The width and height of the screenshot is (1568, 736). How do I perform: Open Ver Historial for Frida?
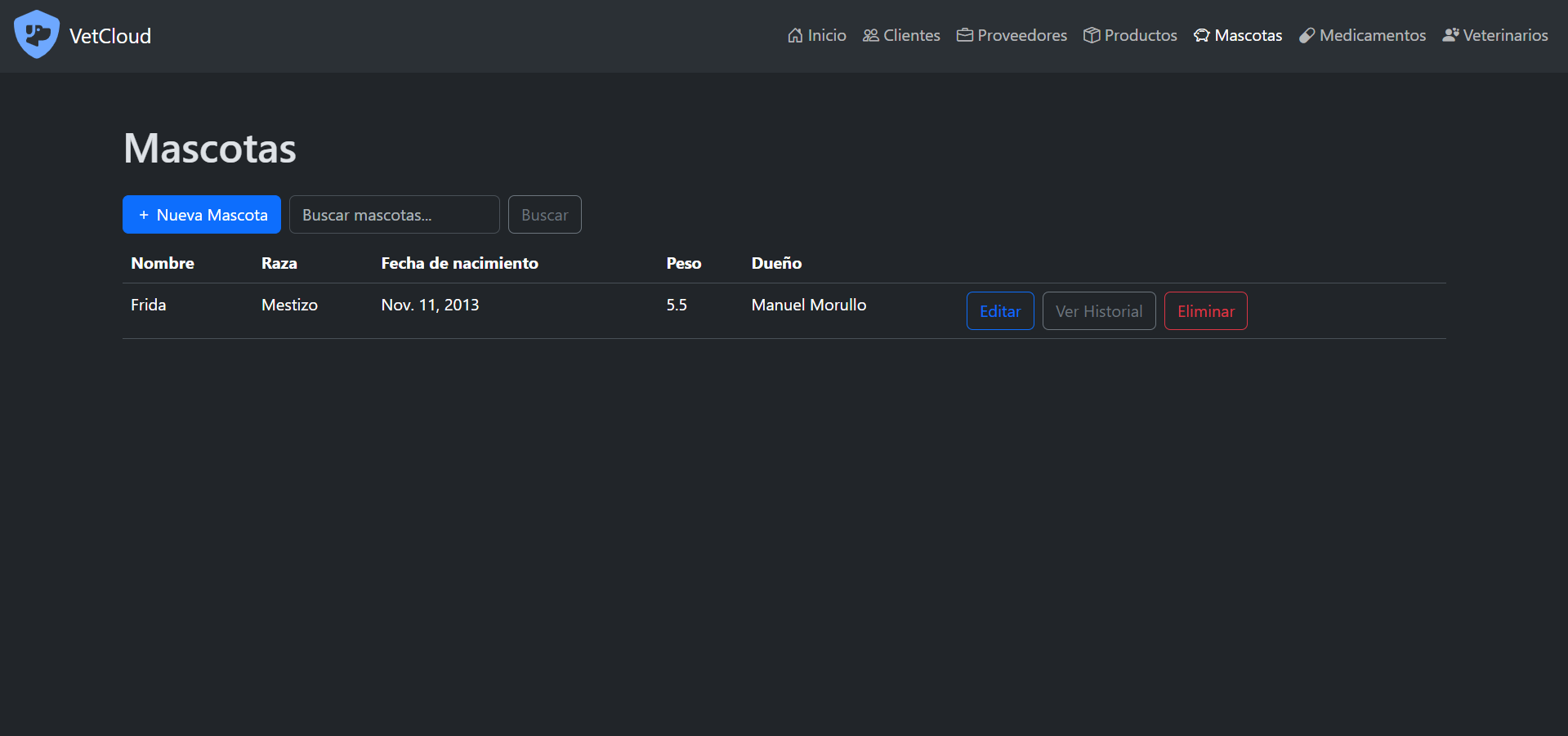pyautogui.click(x=1099, y=311)
